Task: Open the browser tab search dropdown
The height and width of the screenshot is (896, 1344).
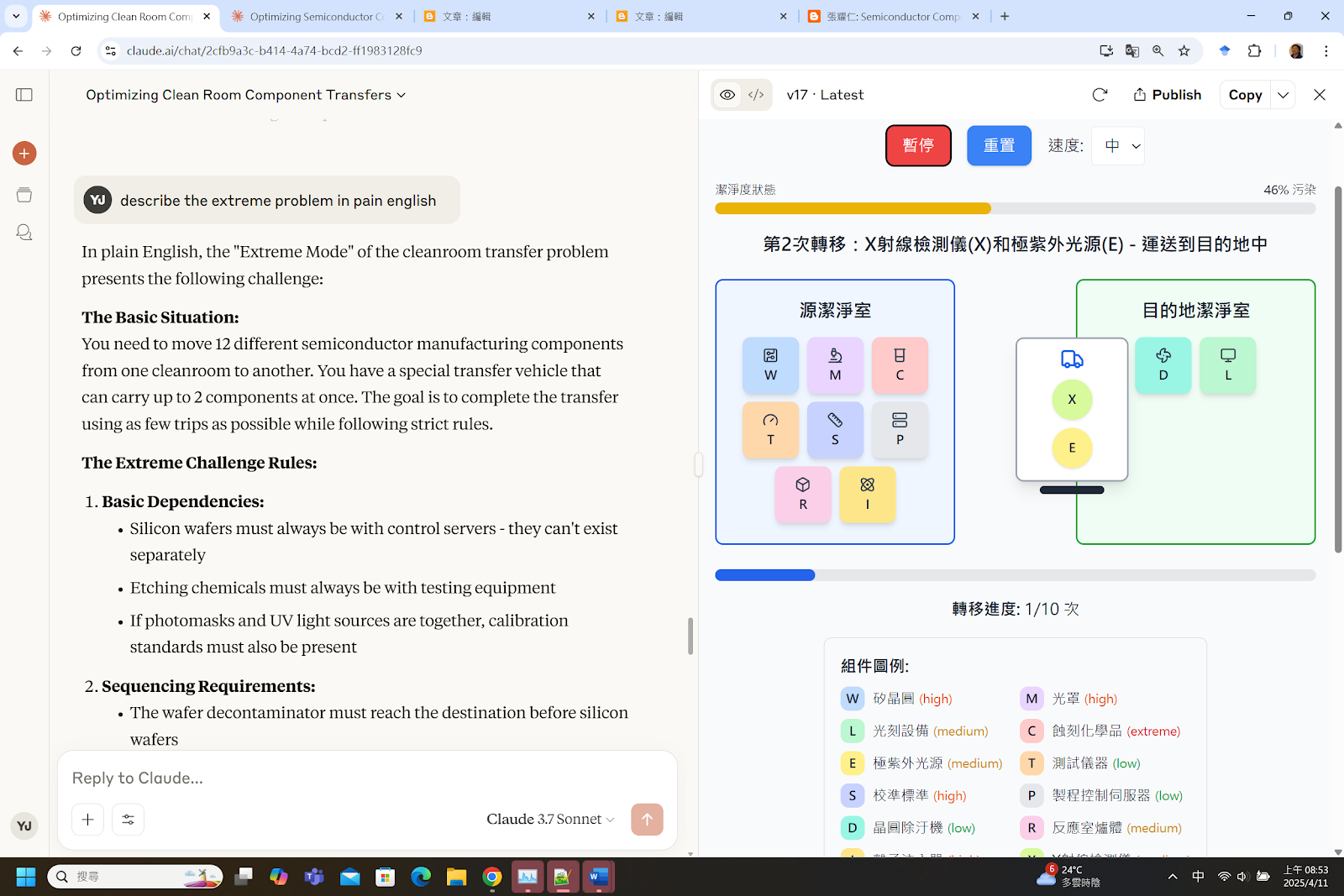Action: pyautogui.click(x=16, y=16)
